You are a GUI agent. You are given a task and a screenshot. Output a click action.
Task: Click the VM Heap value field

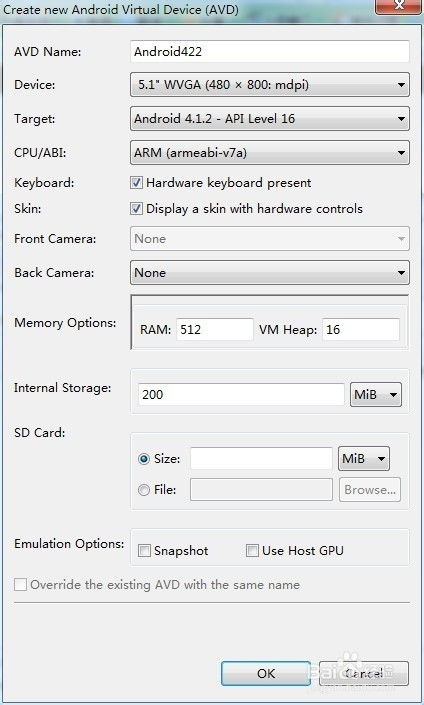[361, 330]
